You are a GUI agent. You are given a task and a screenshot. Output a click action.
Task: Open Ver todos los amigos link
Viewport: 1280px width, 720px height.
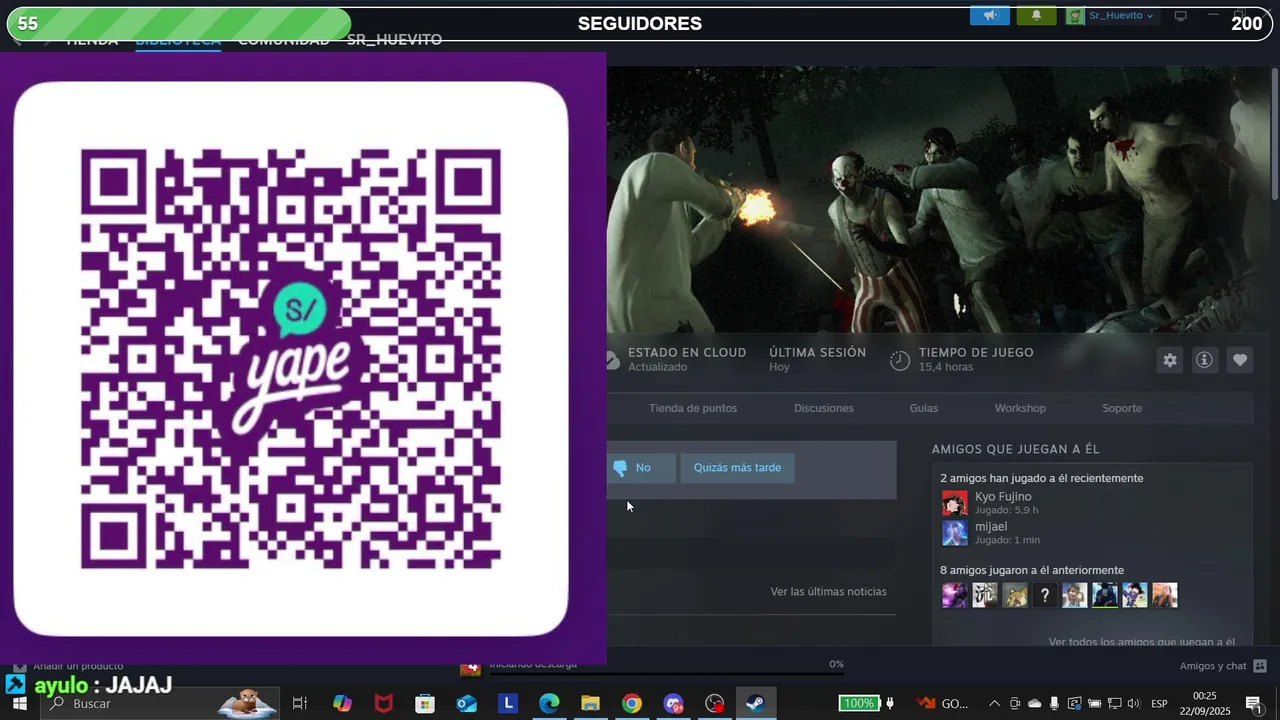(x=1141, y=642)
